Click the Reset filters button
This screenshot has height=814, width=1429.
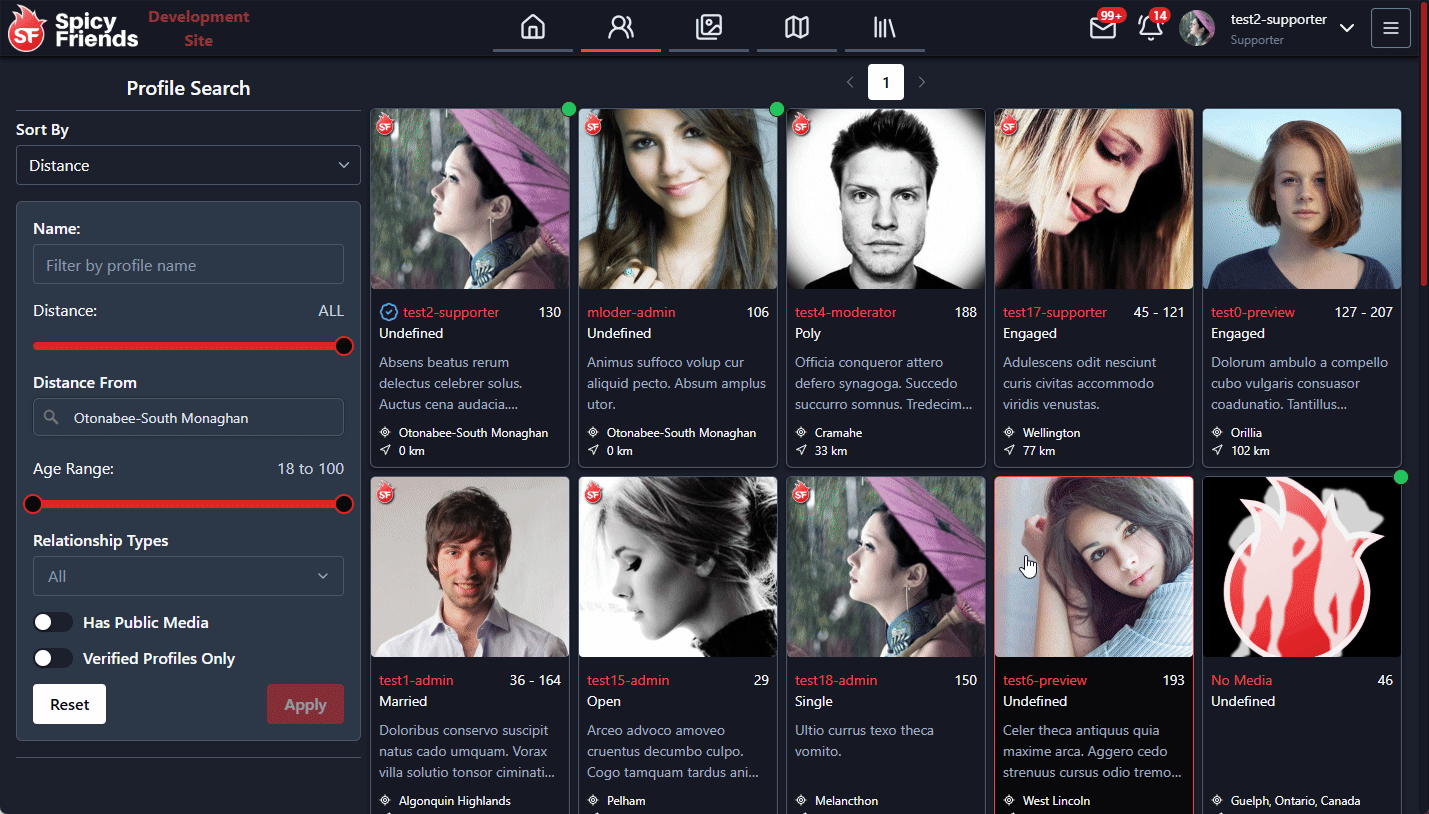click(69, 704)
